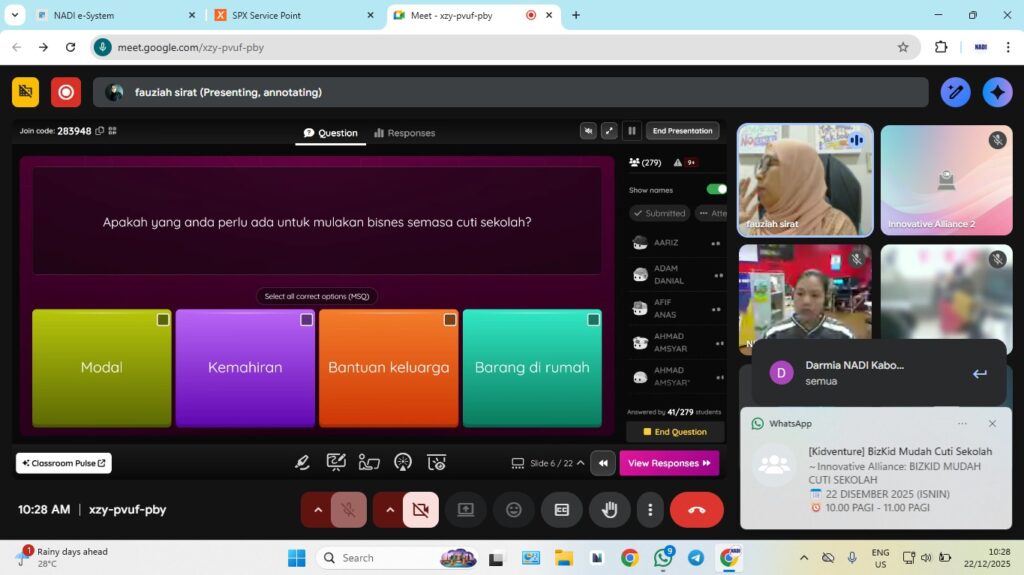This screenshot has height=575, width=1024.
Task: Switch to the Responses tab
Action: (404, 133)
